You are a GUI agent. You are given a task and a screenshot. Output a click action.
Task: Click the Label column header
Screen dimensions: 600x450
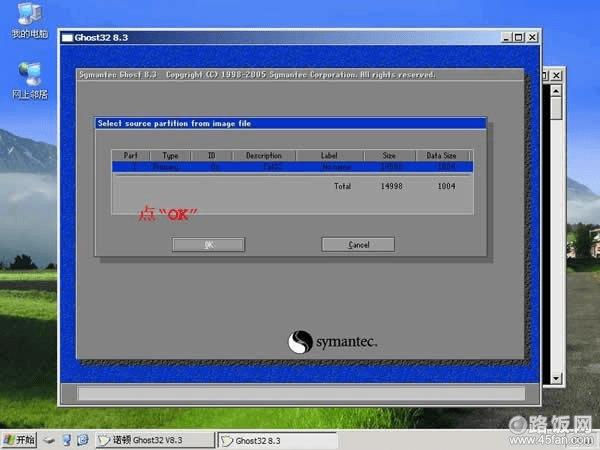click(x=329, y=155)
